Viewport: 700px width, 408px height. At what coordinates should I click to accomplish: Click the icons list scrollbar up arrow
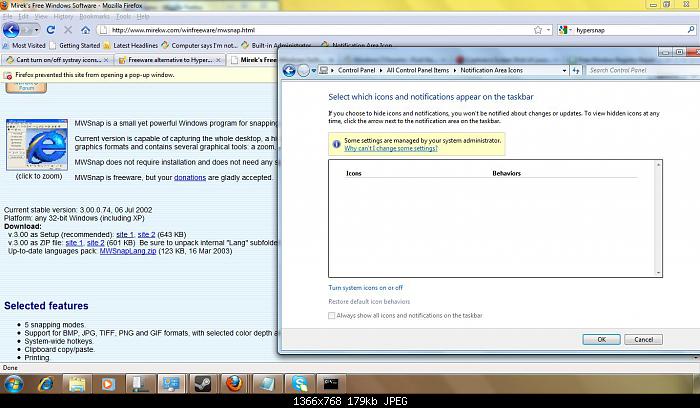(658, 165)
